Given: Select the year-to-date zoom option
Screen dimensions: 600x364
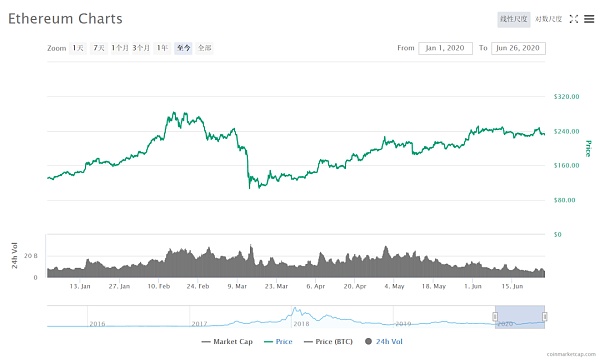Looking at the screenshot, I should [x=183, y=48].
